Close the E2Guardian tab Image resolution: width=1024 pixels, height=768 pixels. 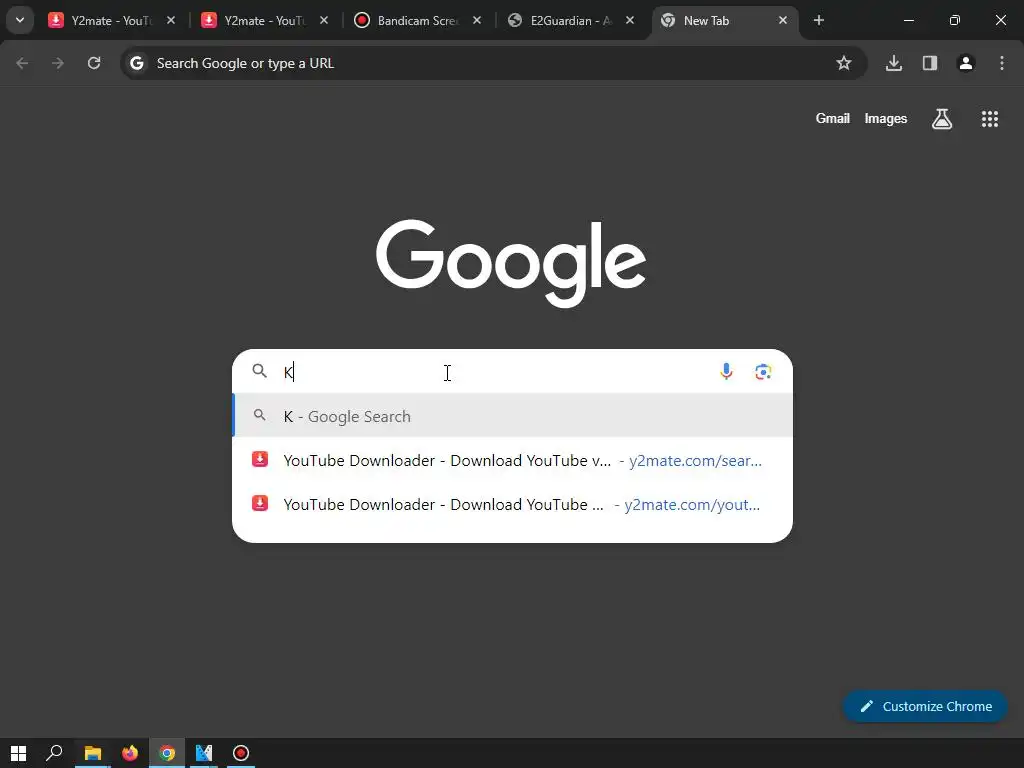coord(630,20)
